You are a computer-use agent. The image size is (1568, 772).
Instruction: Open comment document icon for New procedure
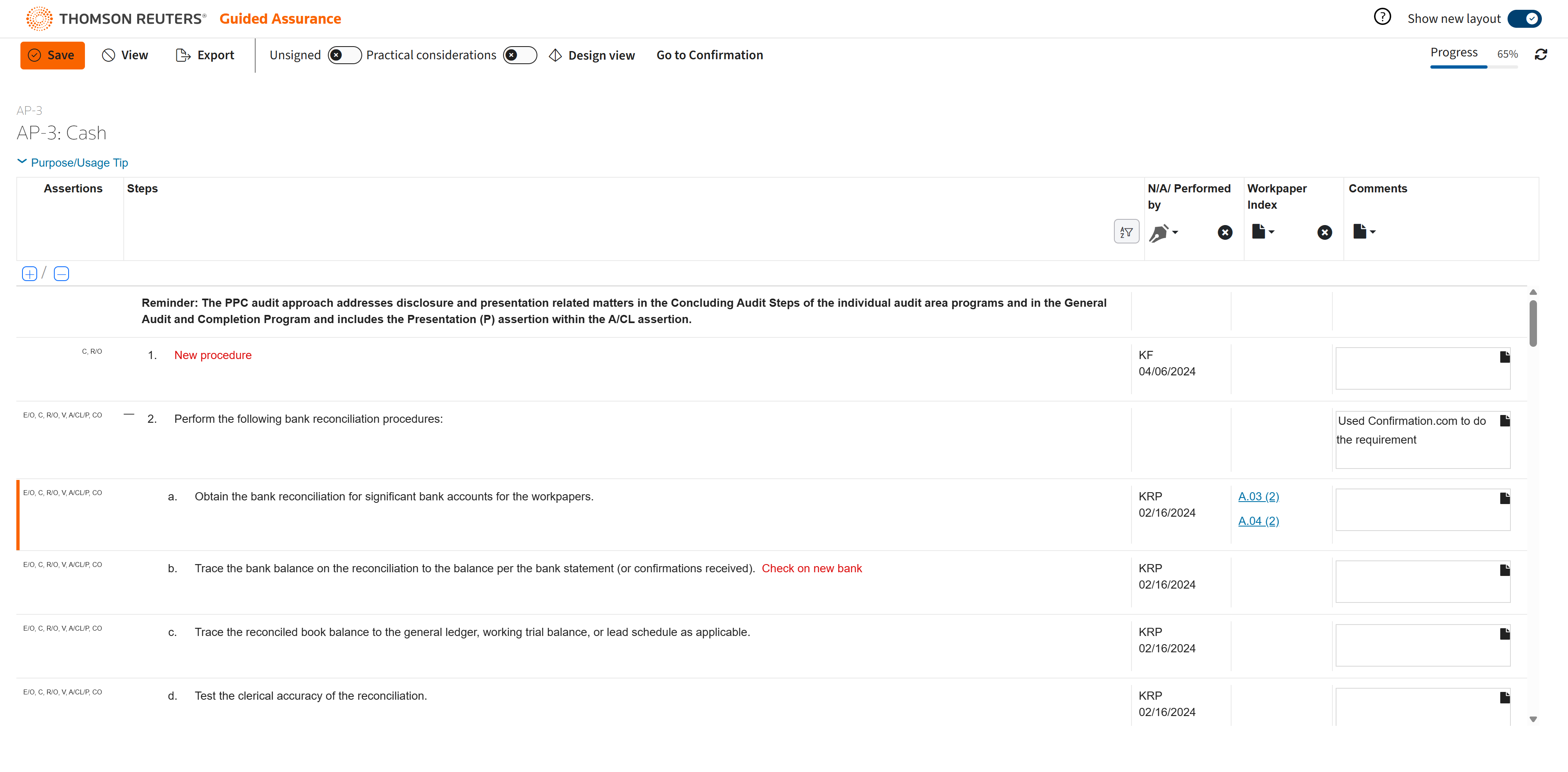click(x=1504, y=357)
